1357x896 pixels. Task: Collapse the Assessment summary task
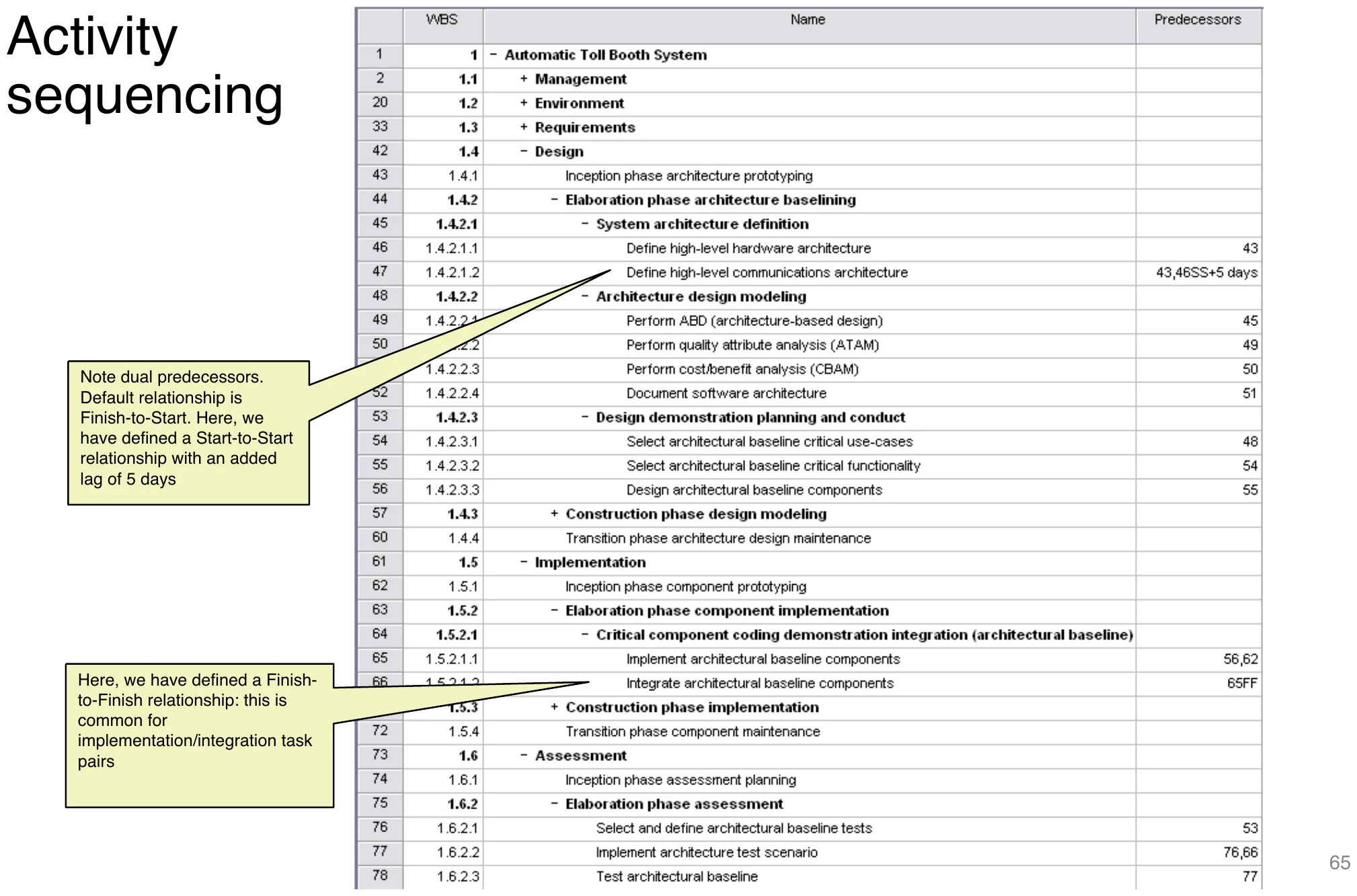point(524,756)
